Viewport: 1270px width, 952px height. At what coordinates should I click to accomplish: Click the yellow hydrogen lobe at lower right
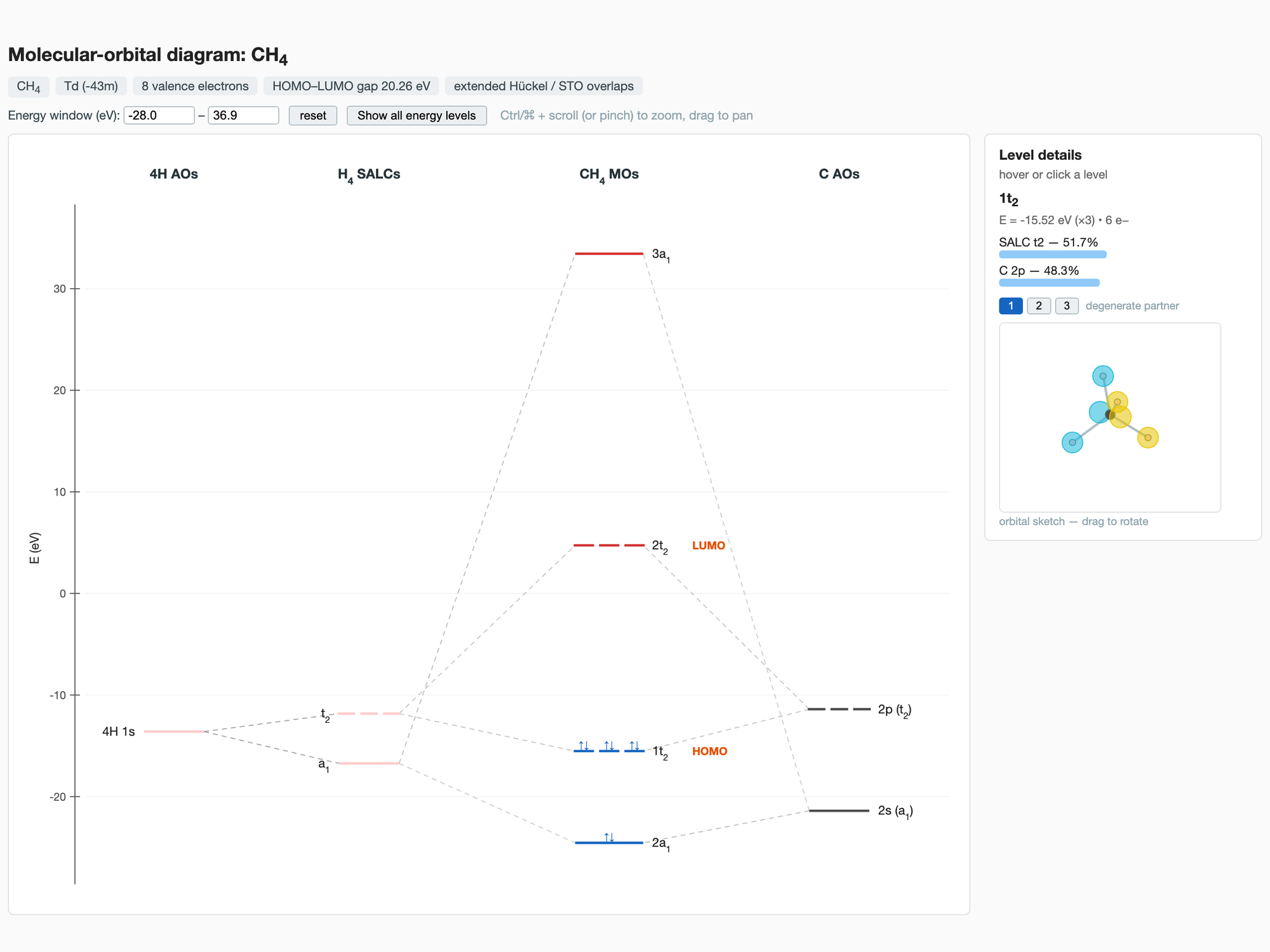click(x=1147, y=437)
